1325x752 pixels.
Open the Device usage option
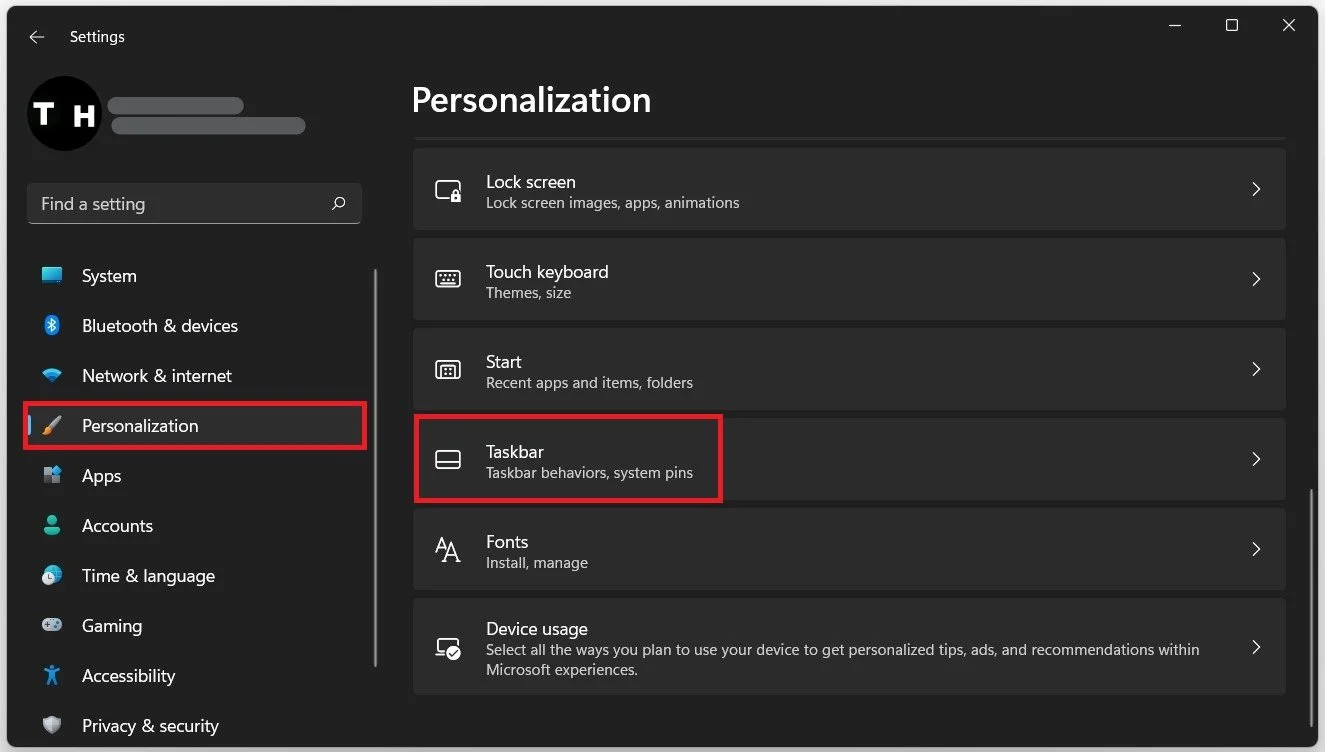point(849,647)
